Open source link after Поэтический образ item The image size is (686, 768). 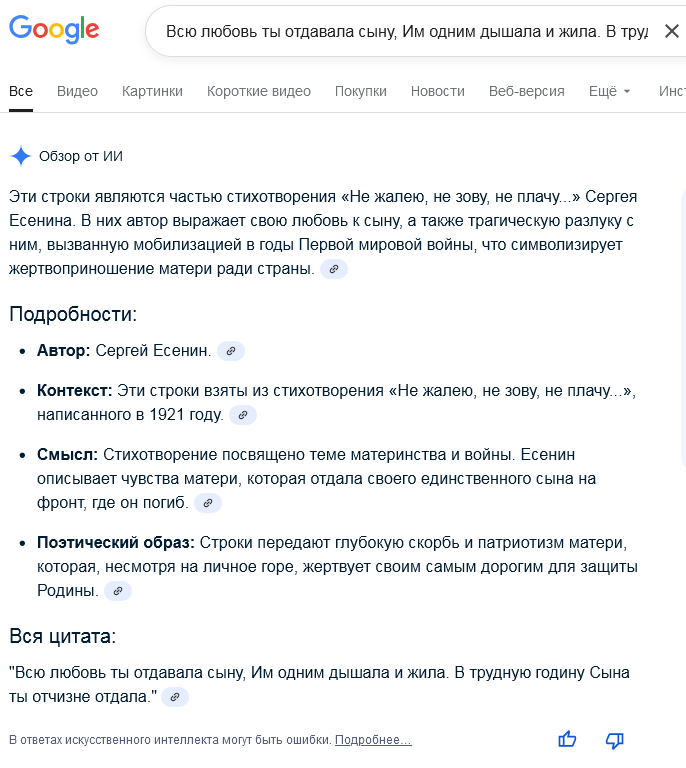(118, 591)
